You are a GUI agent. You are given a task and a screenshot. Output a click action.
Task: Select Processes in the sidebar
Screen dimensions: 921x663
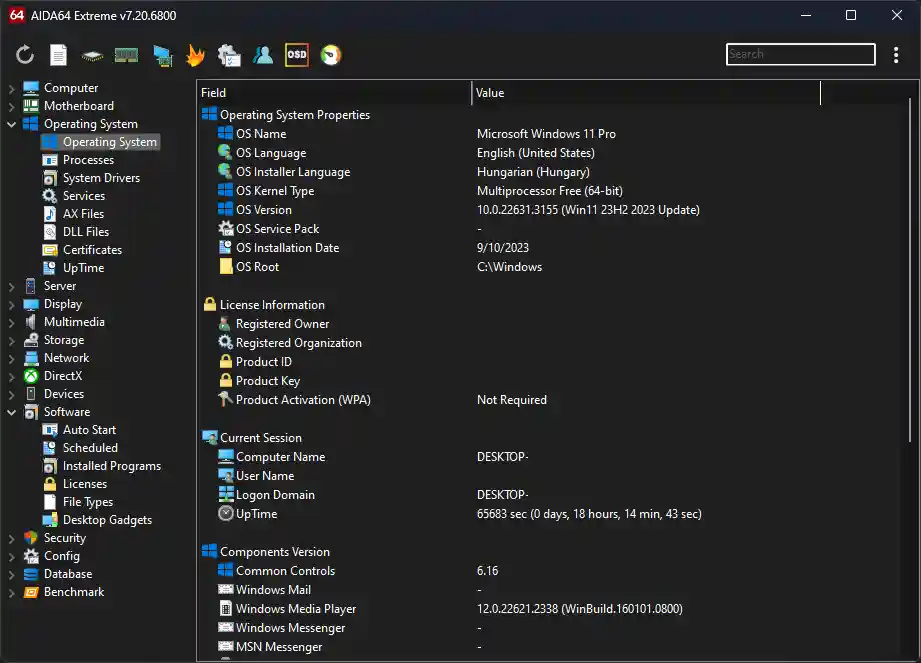(88, 160)
